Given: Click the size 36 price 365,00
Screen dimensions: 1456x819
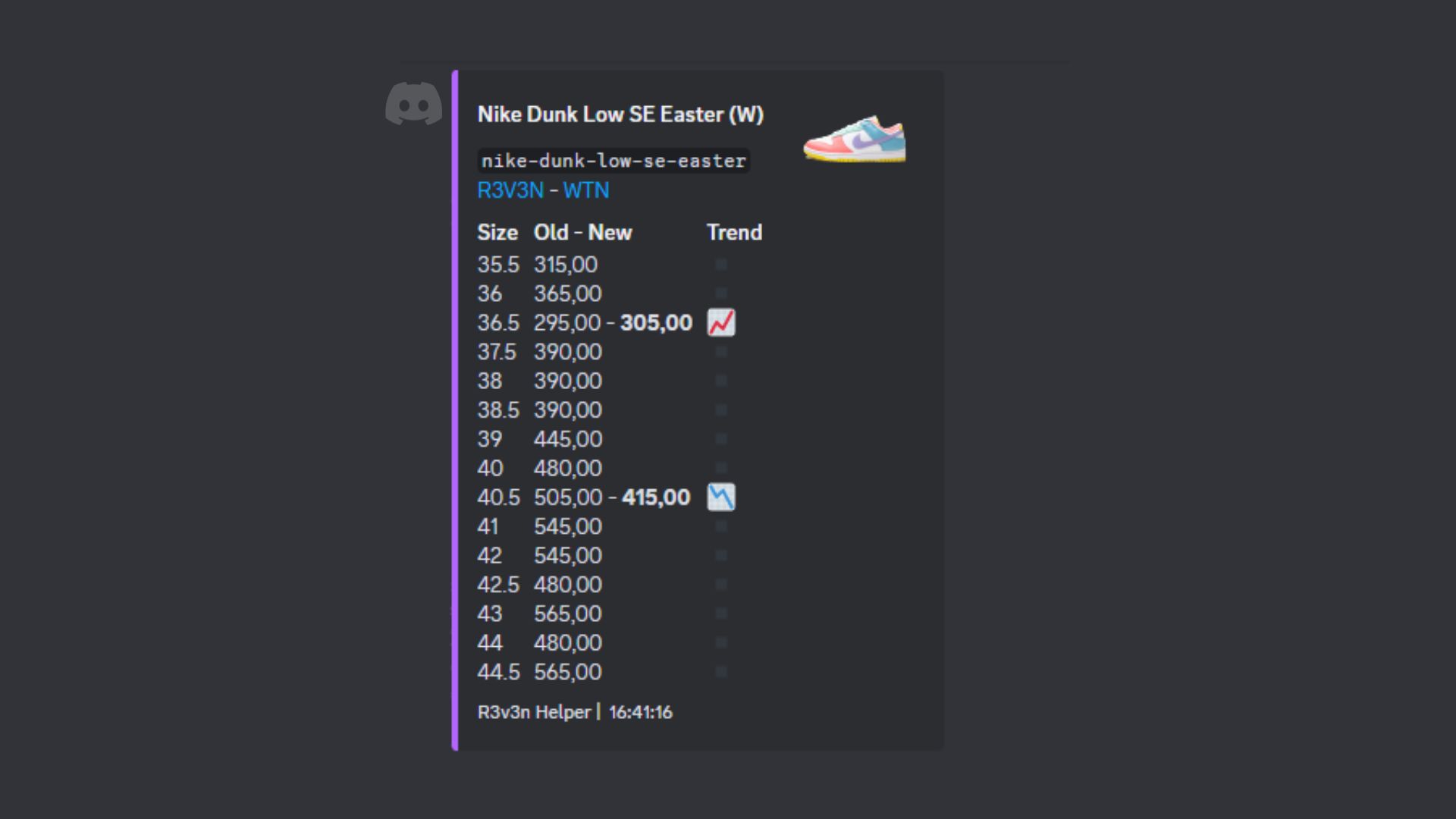Looking at the screenshot, I should (x=568, y=293).
